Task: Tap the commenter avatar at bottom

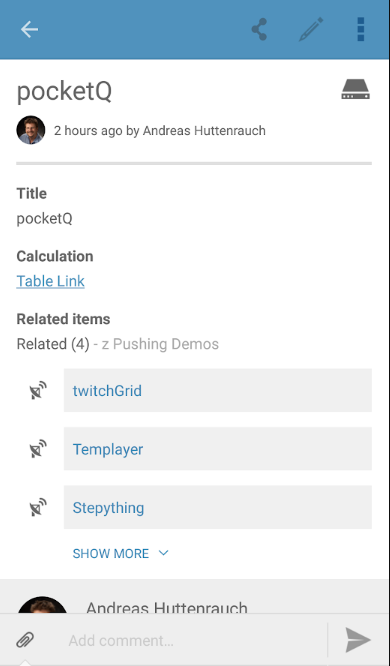Action: [42, 605]
